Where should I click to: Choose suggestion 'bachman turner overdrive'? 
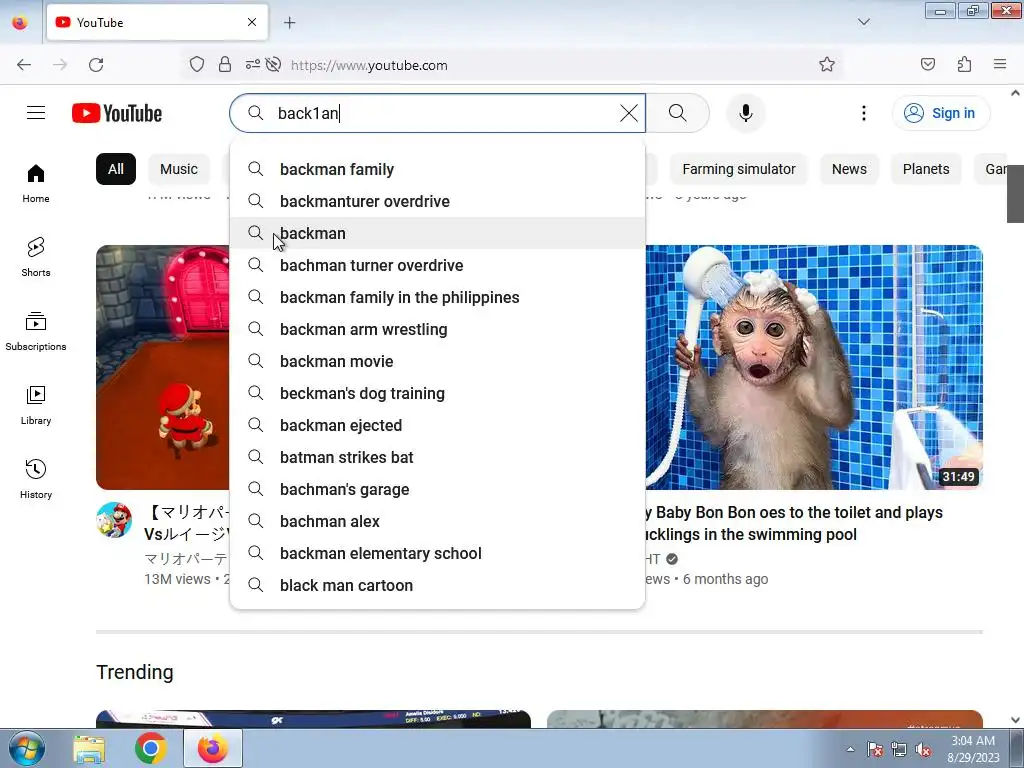438,265
